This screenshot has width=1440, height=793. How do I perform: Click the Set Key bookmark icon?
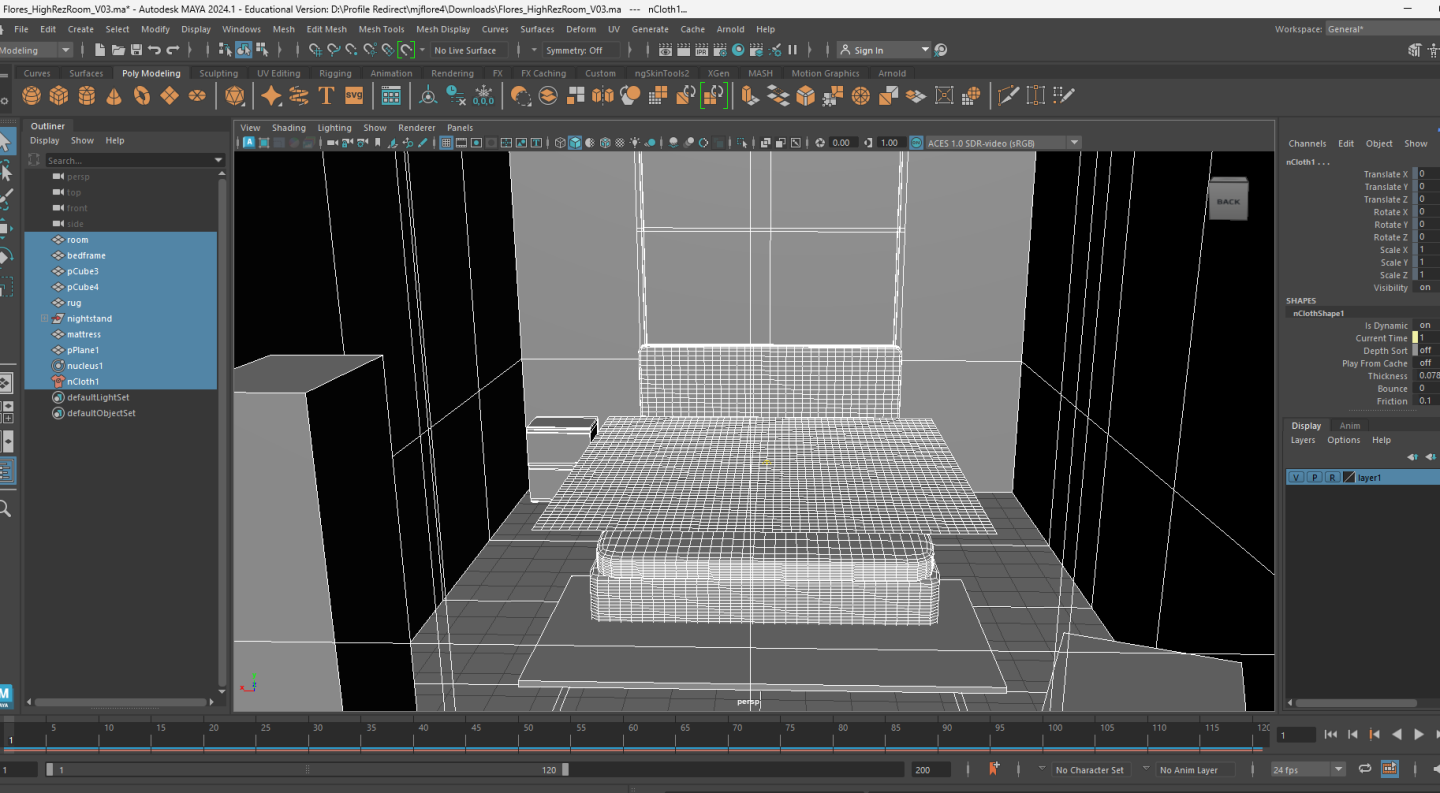point(993,769)
